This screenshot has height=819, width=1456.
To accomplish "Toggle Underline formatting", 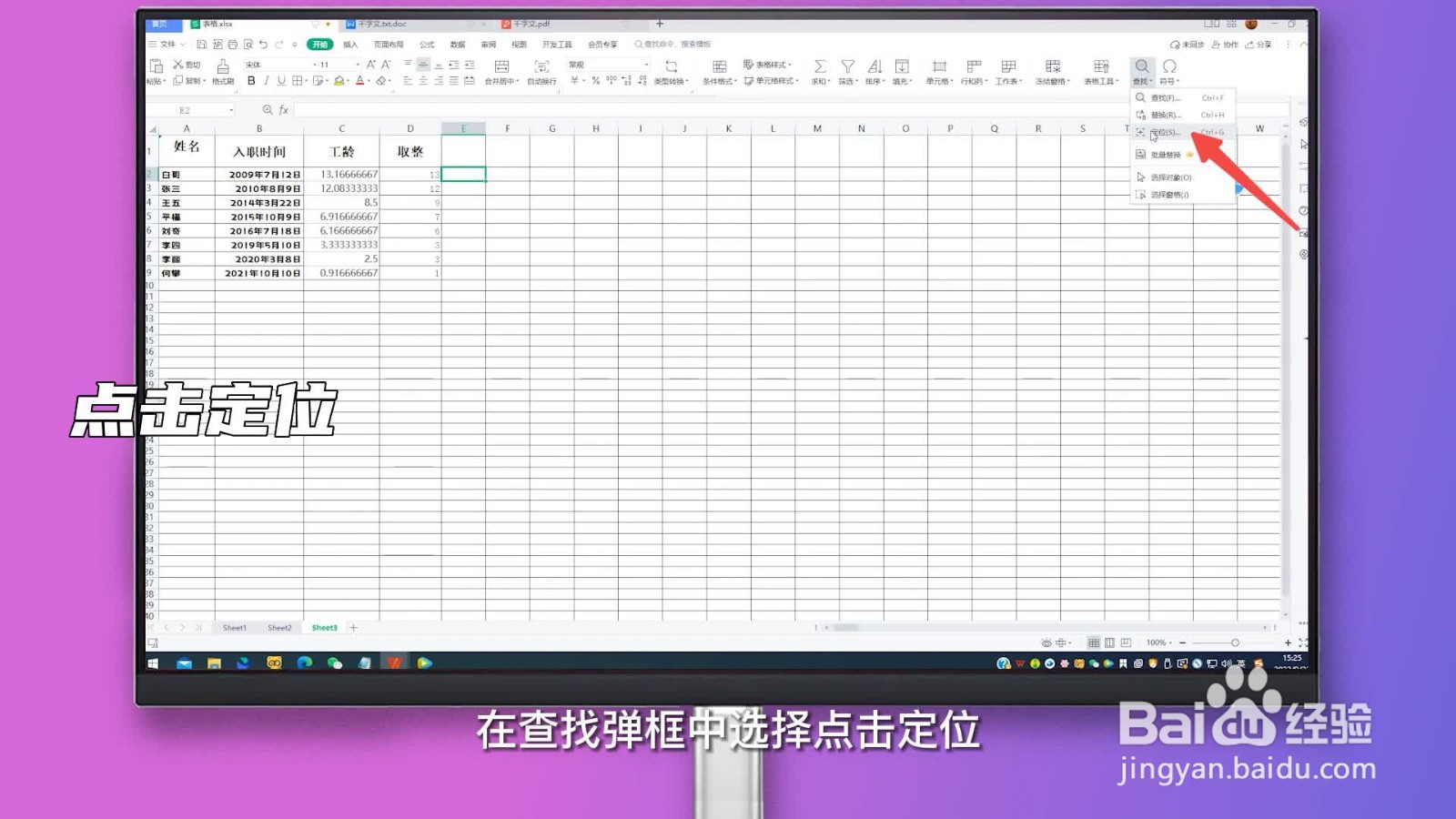I will click(281, 81).
